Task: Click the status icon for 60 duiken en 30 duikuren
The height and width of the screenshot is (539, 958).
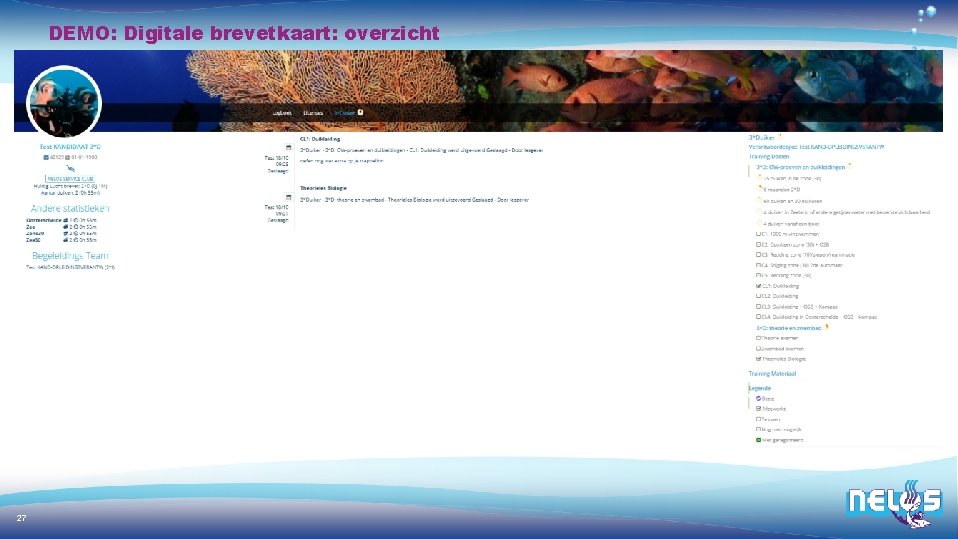Action: 760,200
